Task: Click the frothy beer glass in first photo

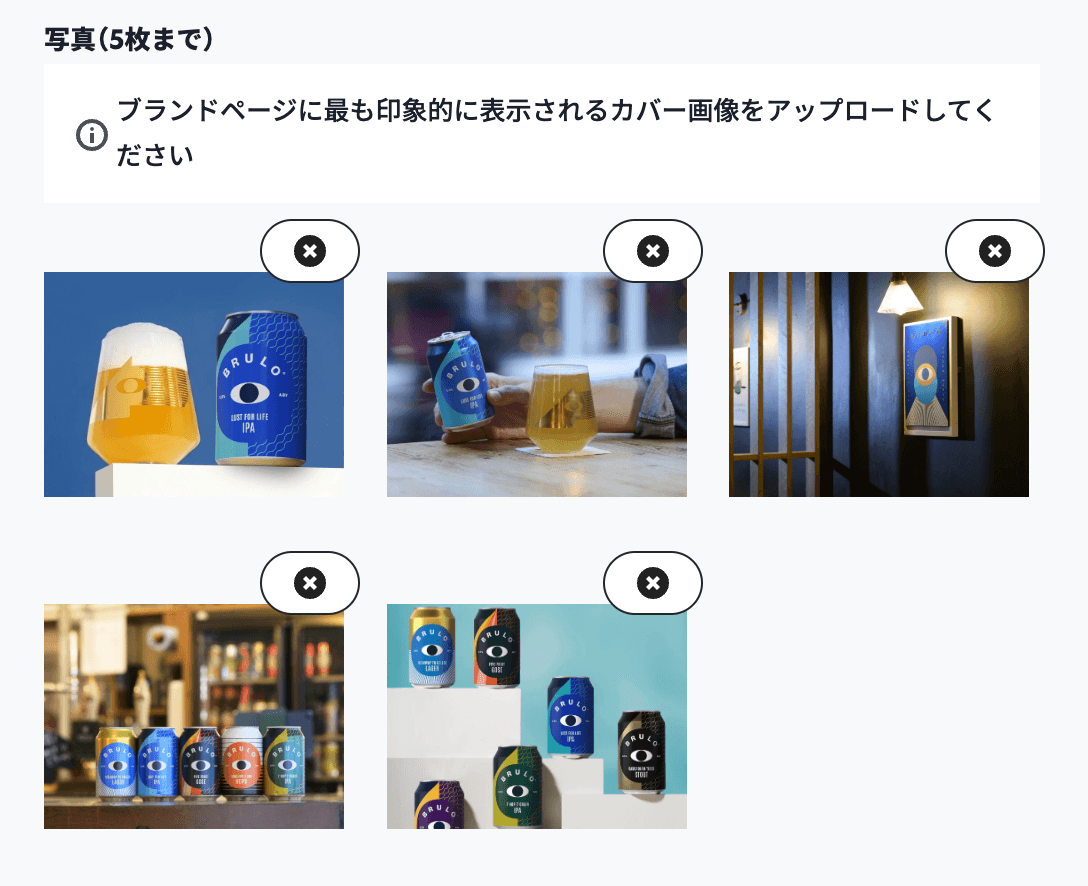Action: tap(143, 394)
